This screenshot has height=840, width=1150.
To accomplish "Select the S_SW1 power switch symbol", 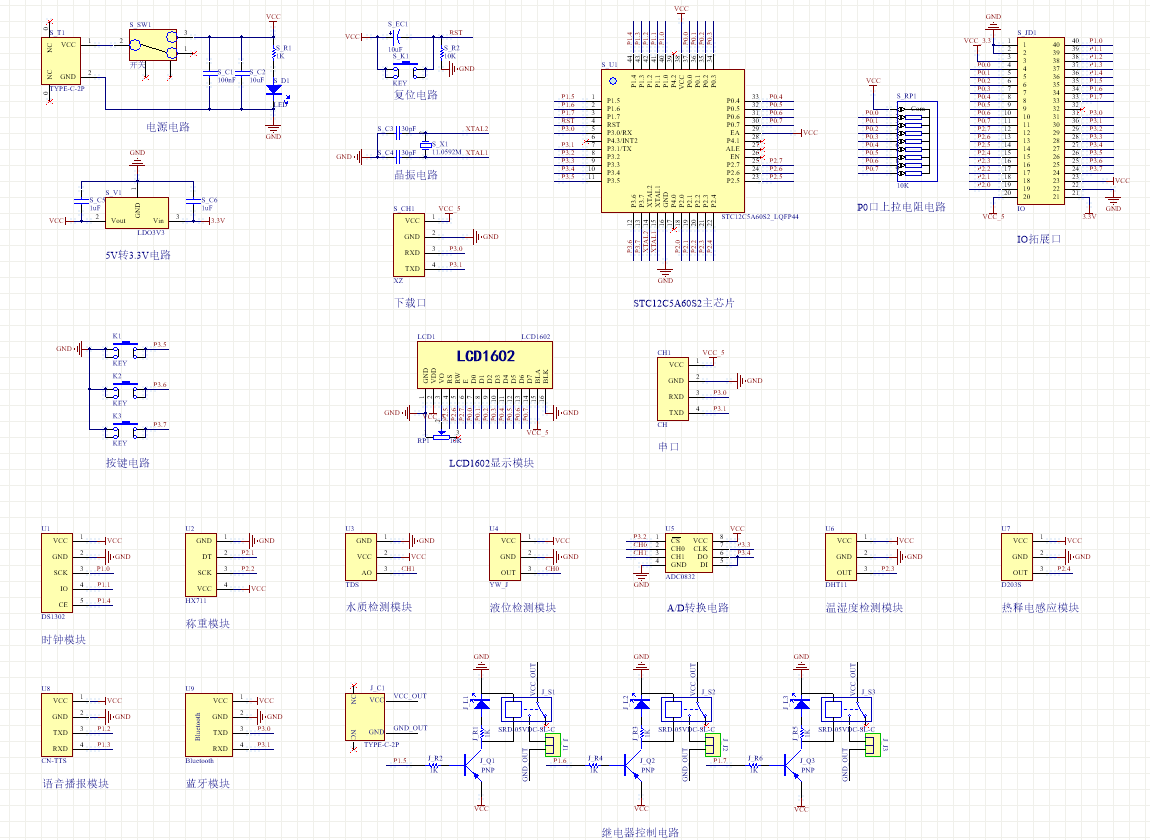I will pyautogui.click(x=153, y=45).
